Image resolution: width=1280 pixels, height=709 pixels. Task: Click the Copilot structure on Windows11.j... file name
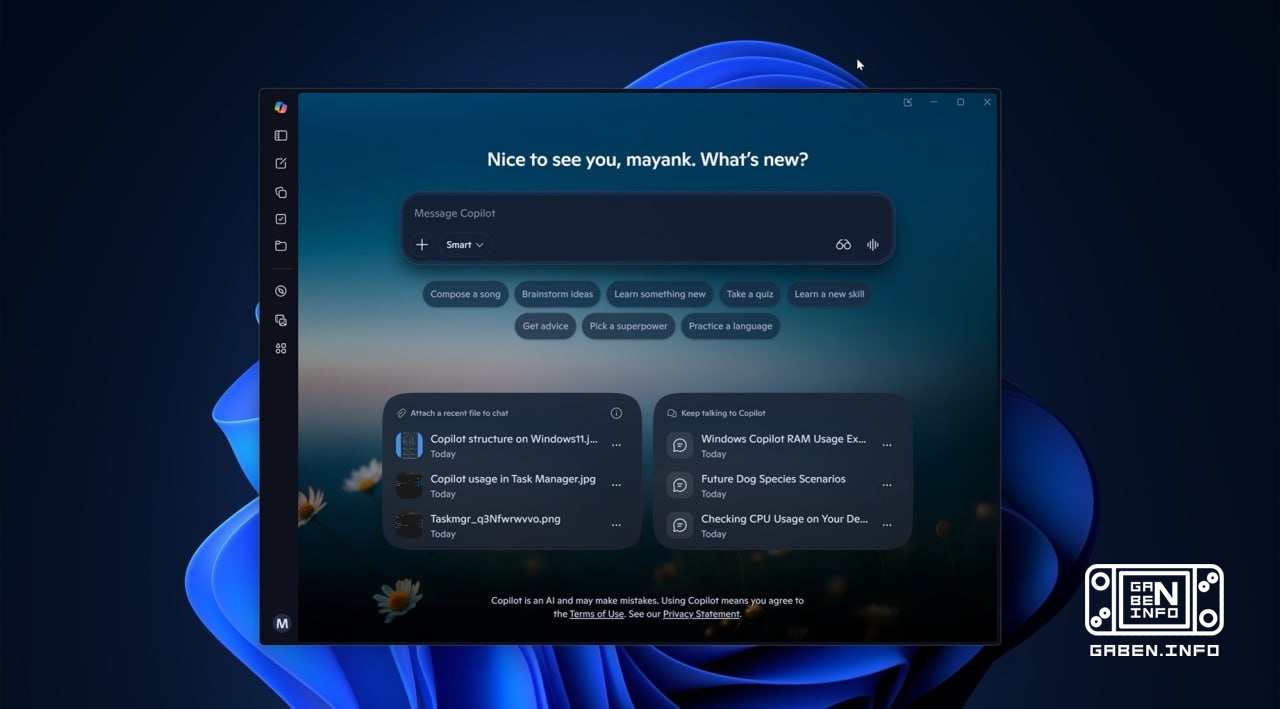click(x=514, y=439)
